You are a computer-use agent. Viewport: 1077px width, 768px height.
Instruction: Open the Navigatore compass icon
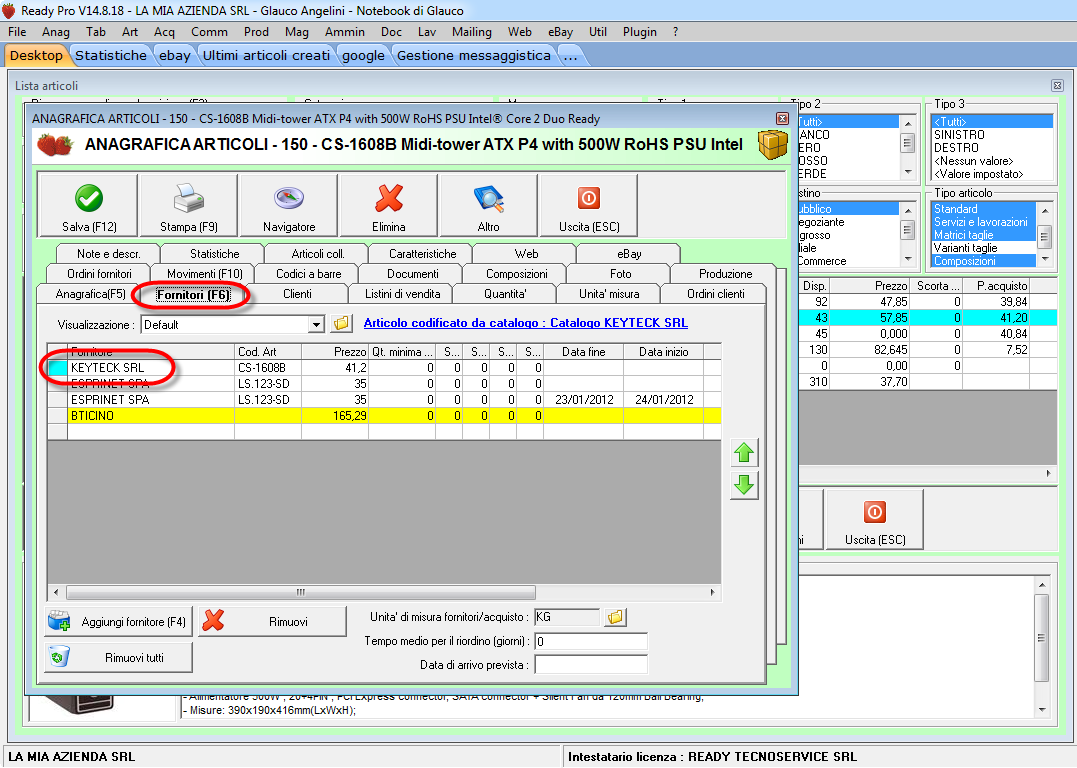coord(288,199)
